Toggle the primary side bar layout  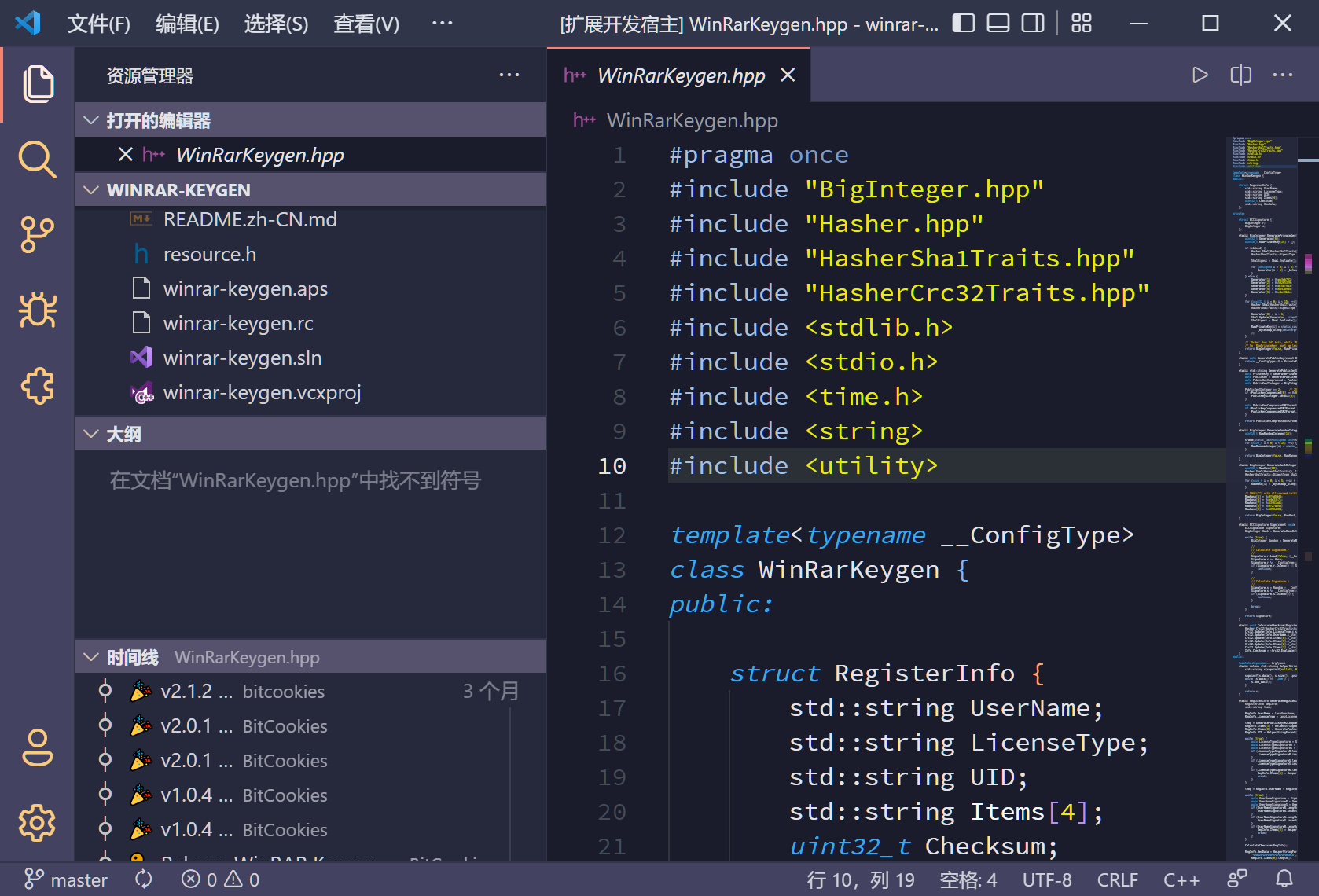(964, 24)
